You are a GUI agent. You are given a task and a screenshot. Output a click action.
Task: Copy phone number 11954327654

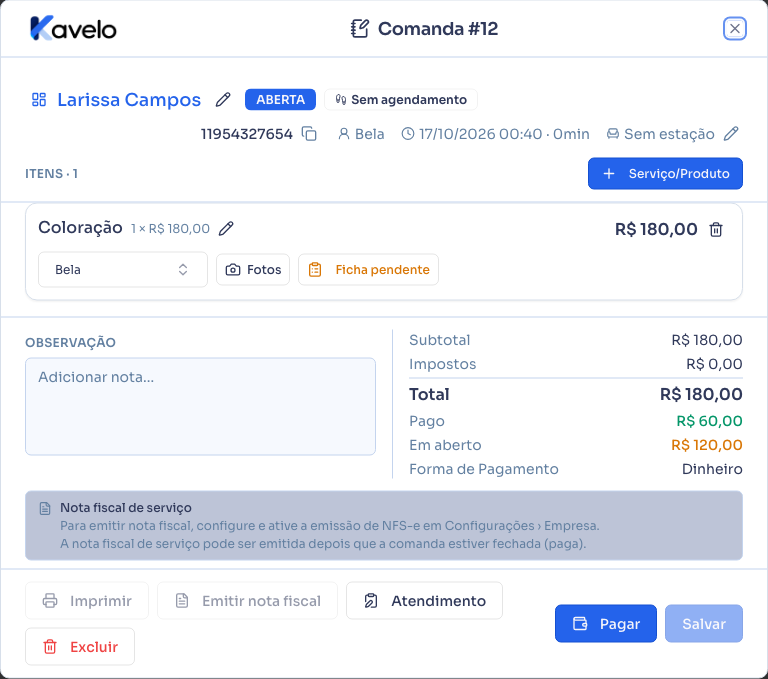[x=309, y=134]
